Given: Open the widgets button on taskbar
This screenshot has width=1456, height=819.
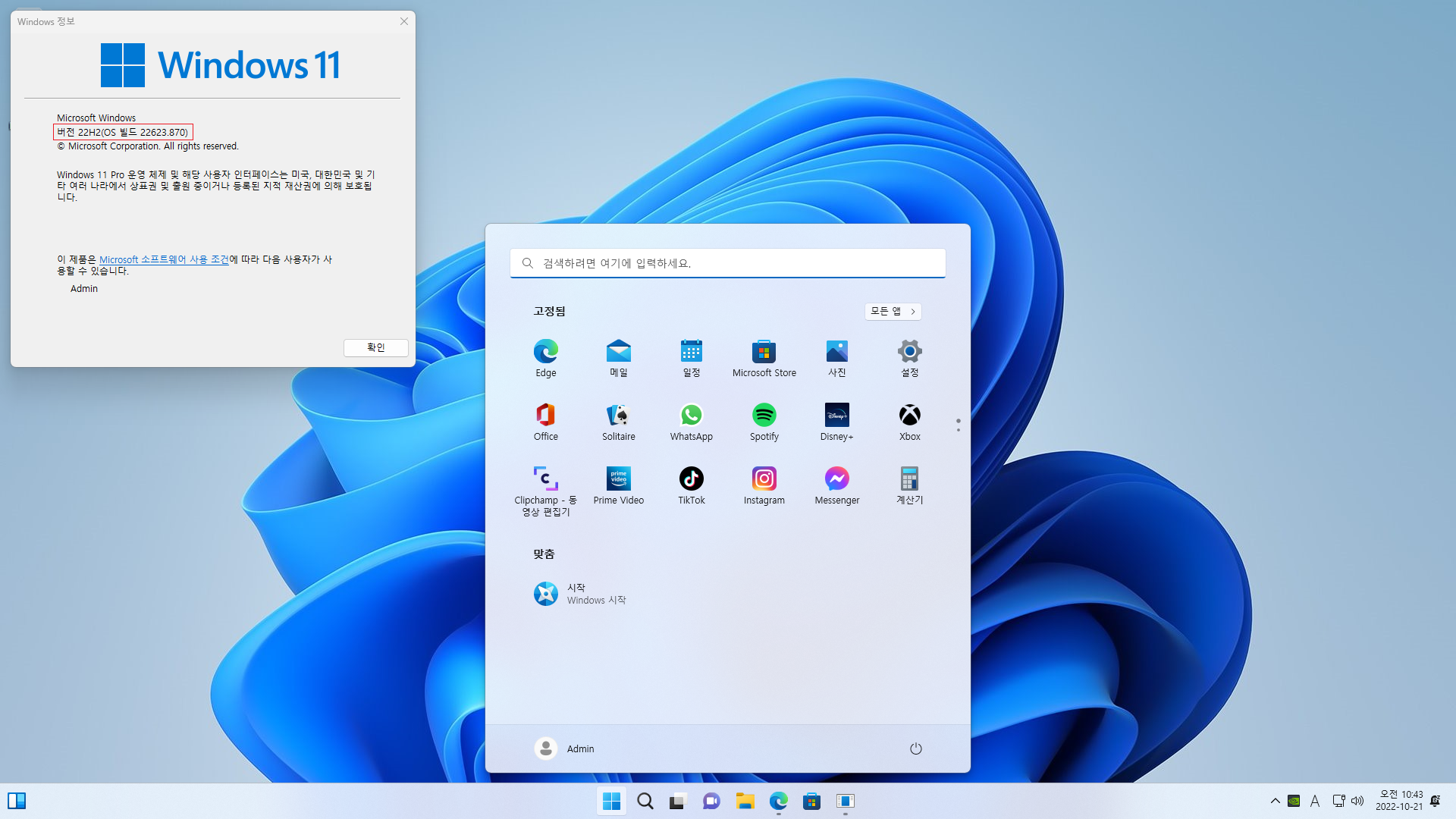Looking at the screenshot, I should (x=17, y=801).
